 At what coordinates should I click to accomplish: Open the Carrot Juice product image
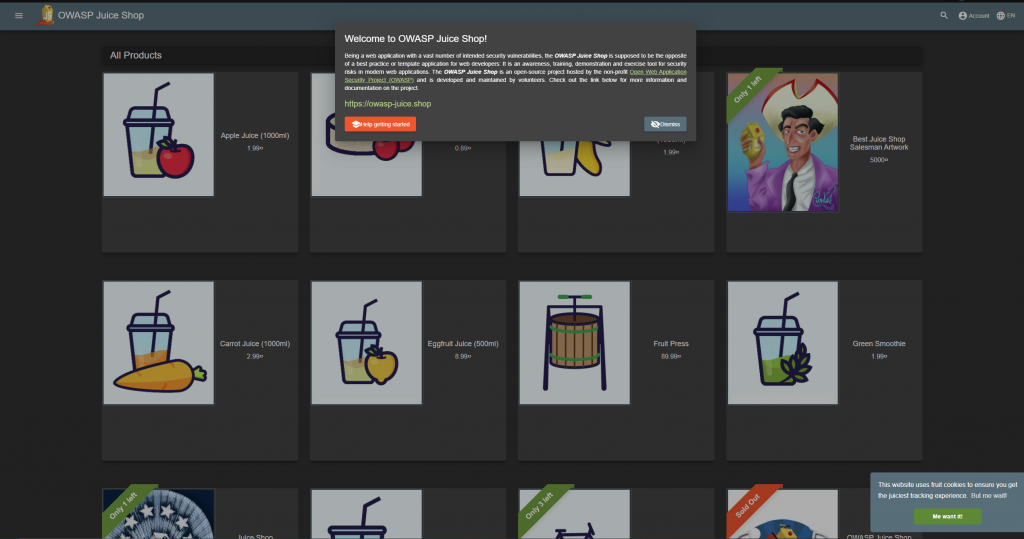pyautogui.click(x=159, y=343)
